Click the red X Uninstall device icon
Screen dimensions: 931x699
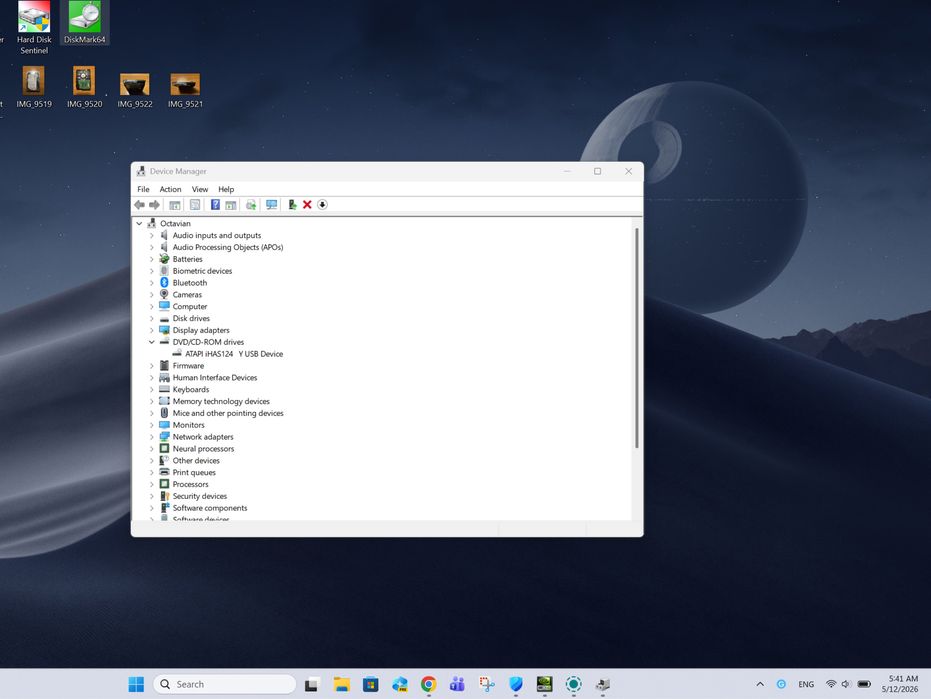(307, 205)
